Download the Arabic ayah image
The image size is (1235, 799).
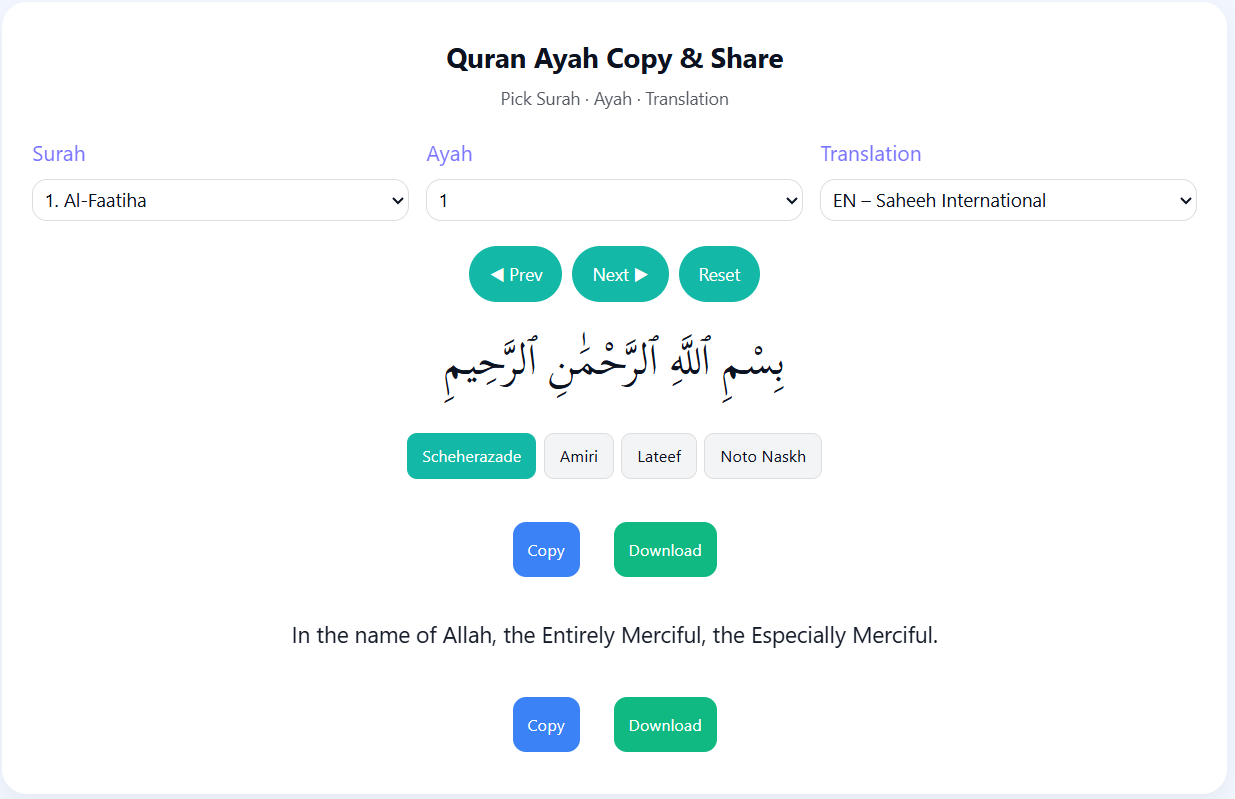pos(665,549)
